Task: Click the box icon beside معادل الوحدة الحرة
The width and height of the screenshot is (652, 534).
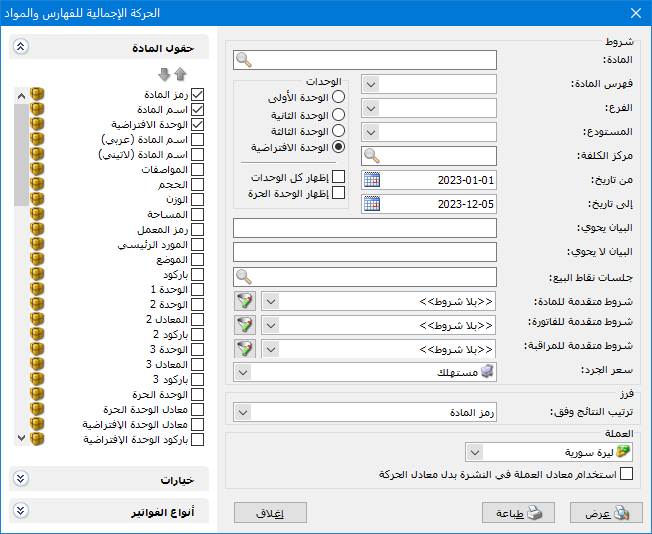Action: (37, 408)
